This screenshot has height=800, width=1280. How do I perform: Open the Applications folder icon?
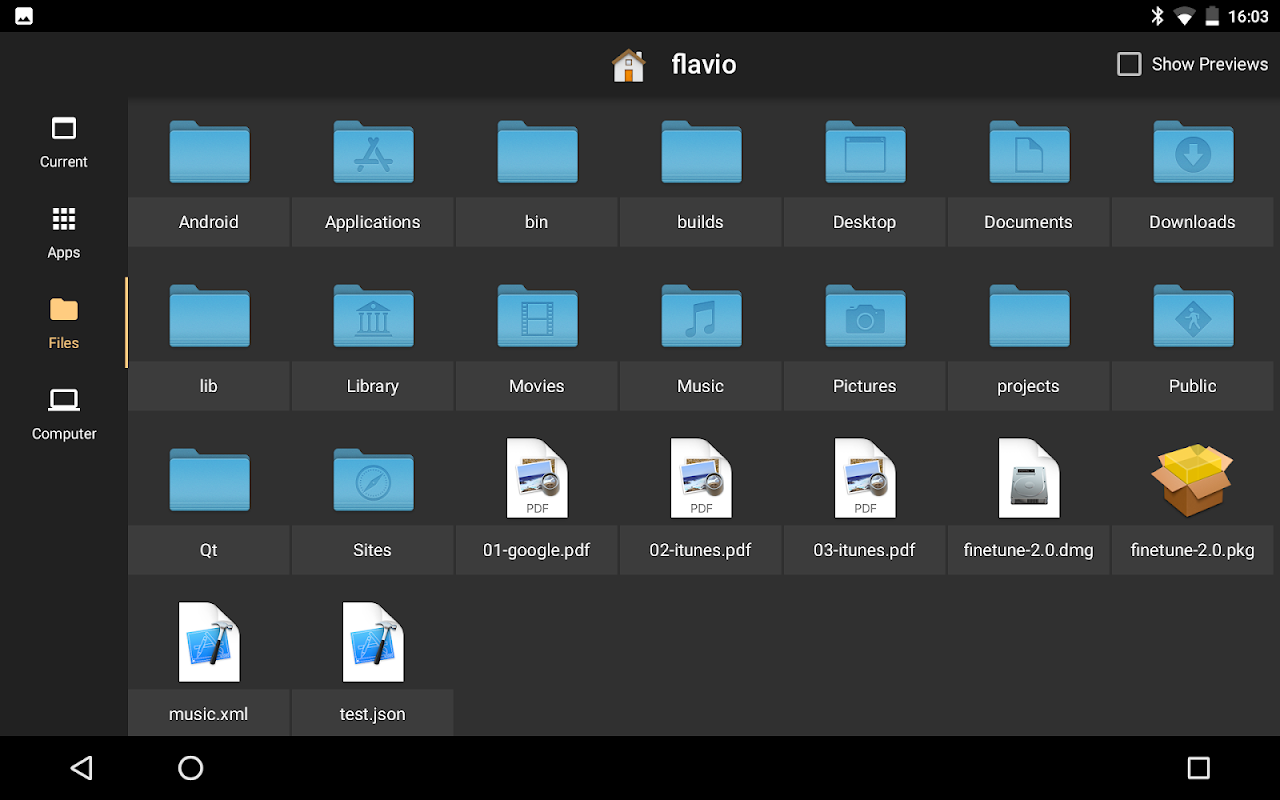coord(373,152)
